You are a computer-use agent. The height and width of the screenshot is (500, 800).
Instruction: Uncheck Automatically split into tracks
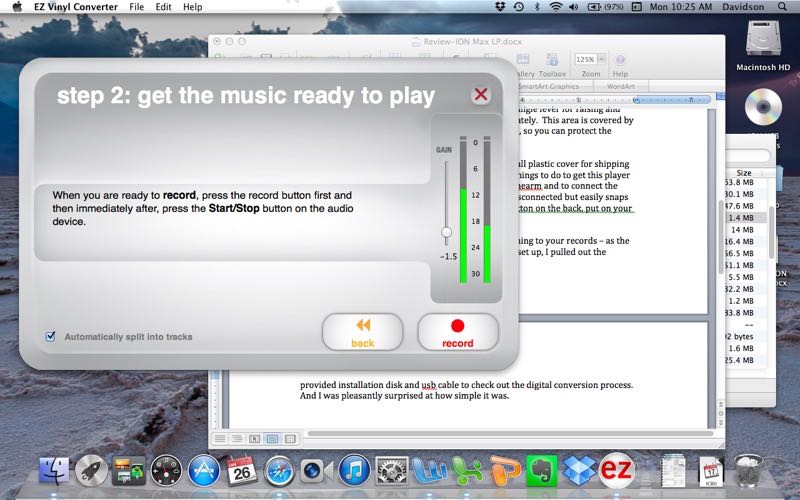[51, 337]
